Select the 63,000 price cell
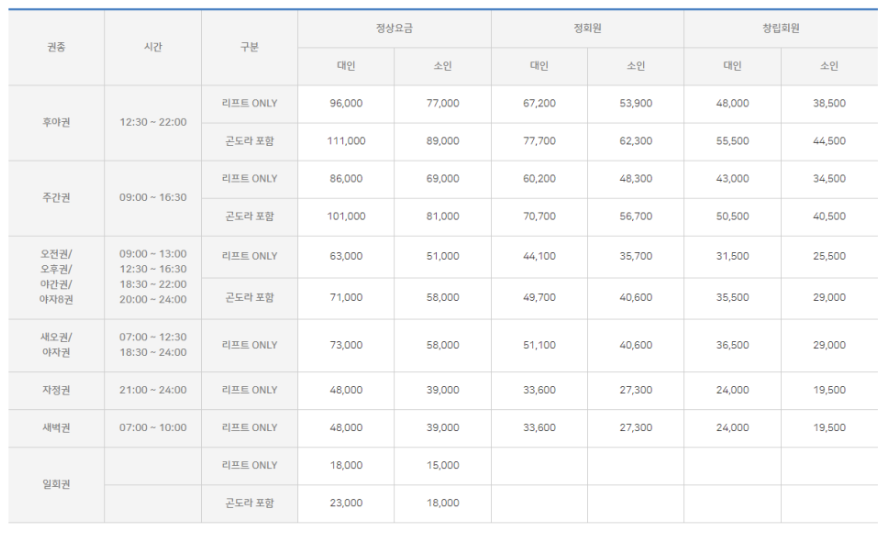The width and height of the screenshot is (887, 534). point(346,256)
